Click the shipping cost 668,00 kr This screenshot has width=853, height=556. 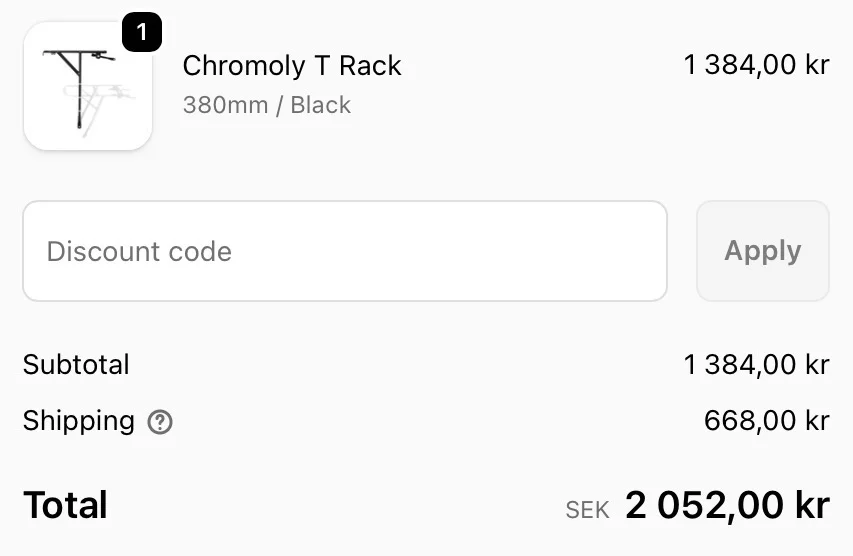[x=767, y=421]
